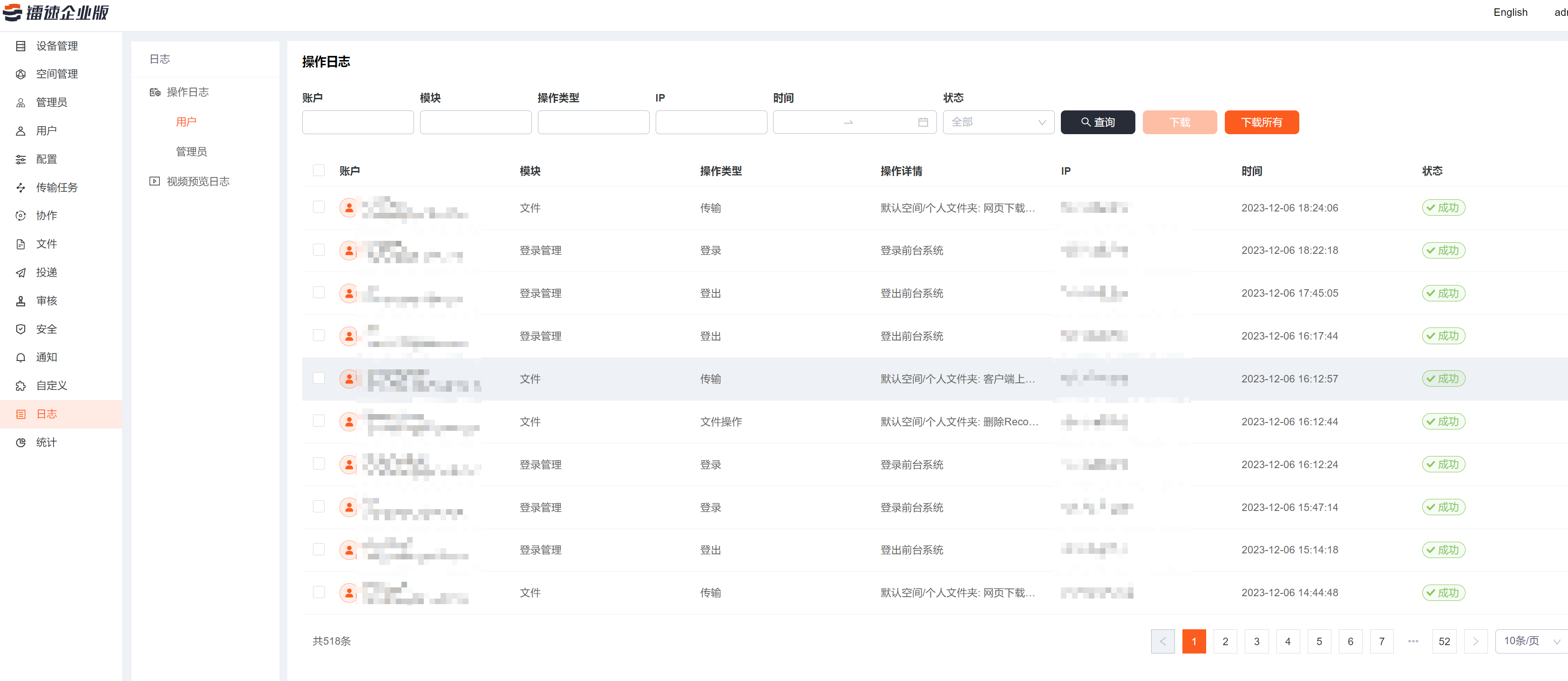This screenshot has height=681, width=1568.
Task: Select checkbox for 16:12:44 文件操作 row
Action: click(x=319, y=421)
